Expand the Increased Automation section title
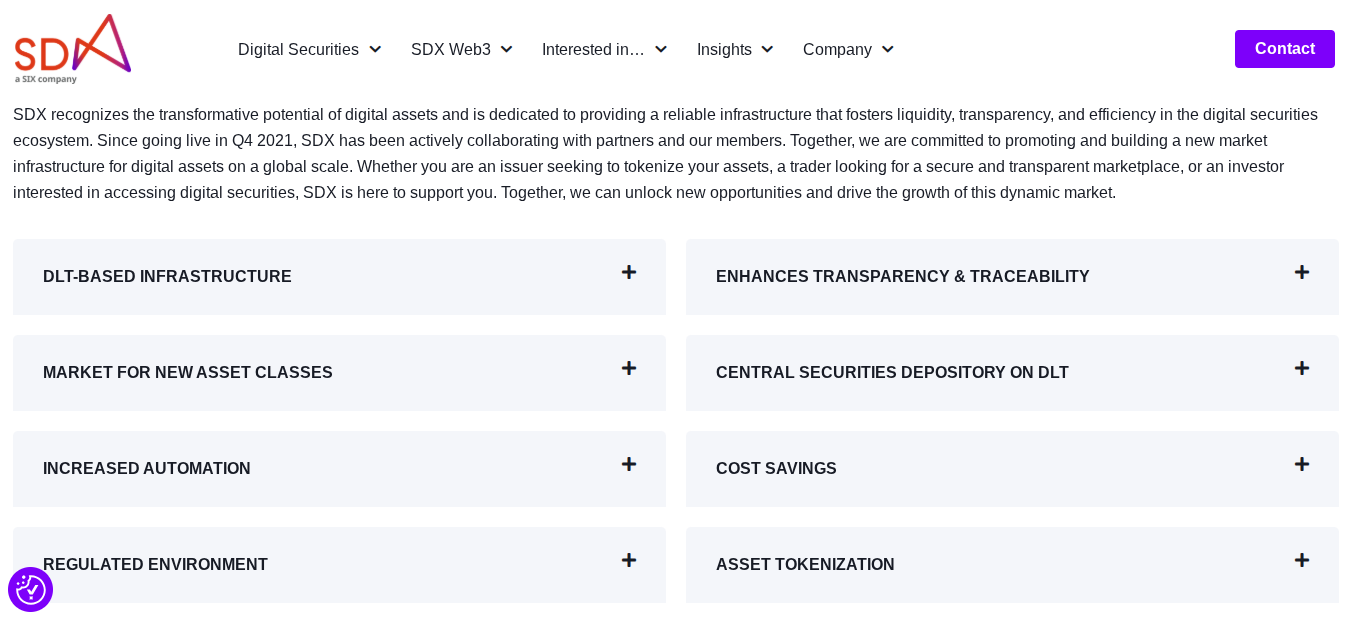Screen dimensions: 1358x624 point(147,469)
